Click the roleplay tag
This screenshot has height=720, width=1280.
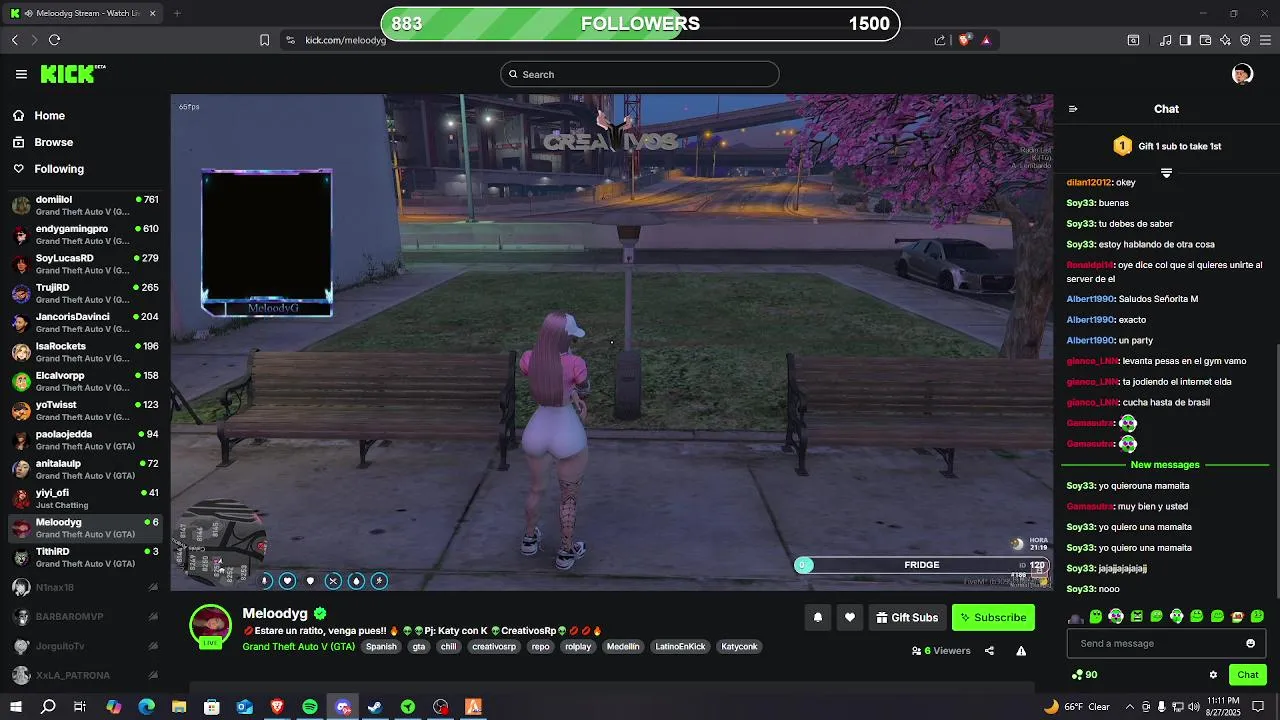point(578,647)
